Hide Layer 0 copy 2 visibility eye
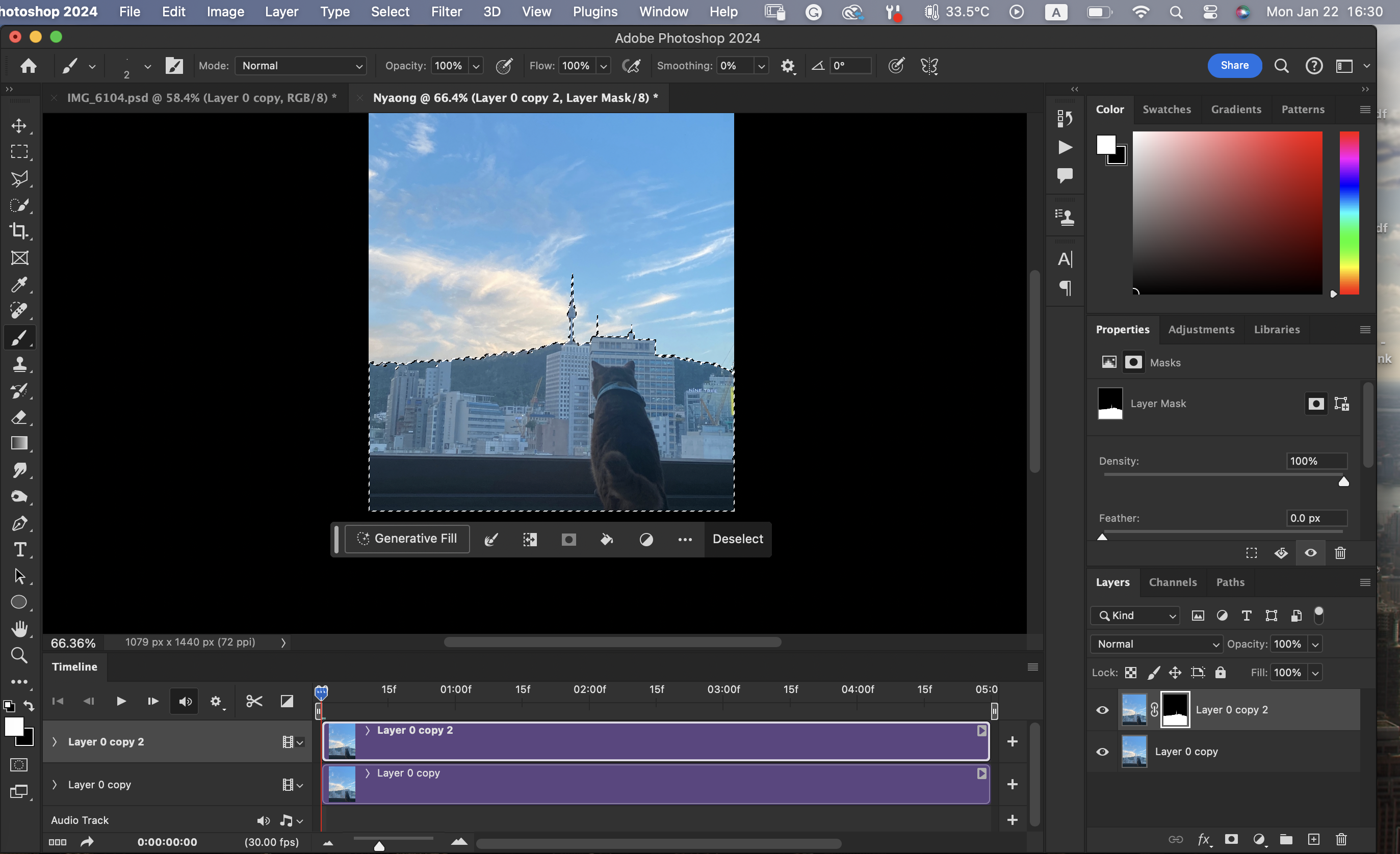The image size is (1400, 854). (1102, 710)
